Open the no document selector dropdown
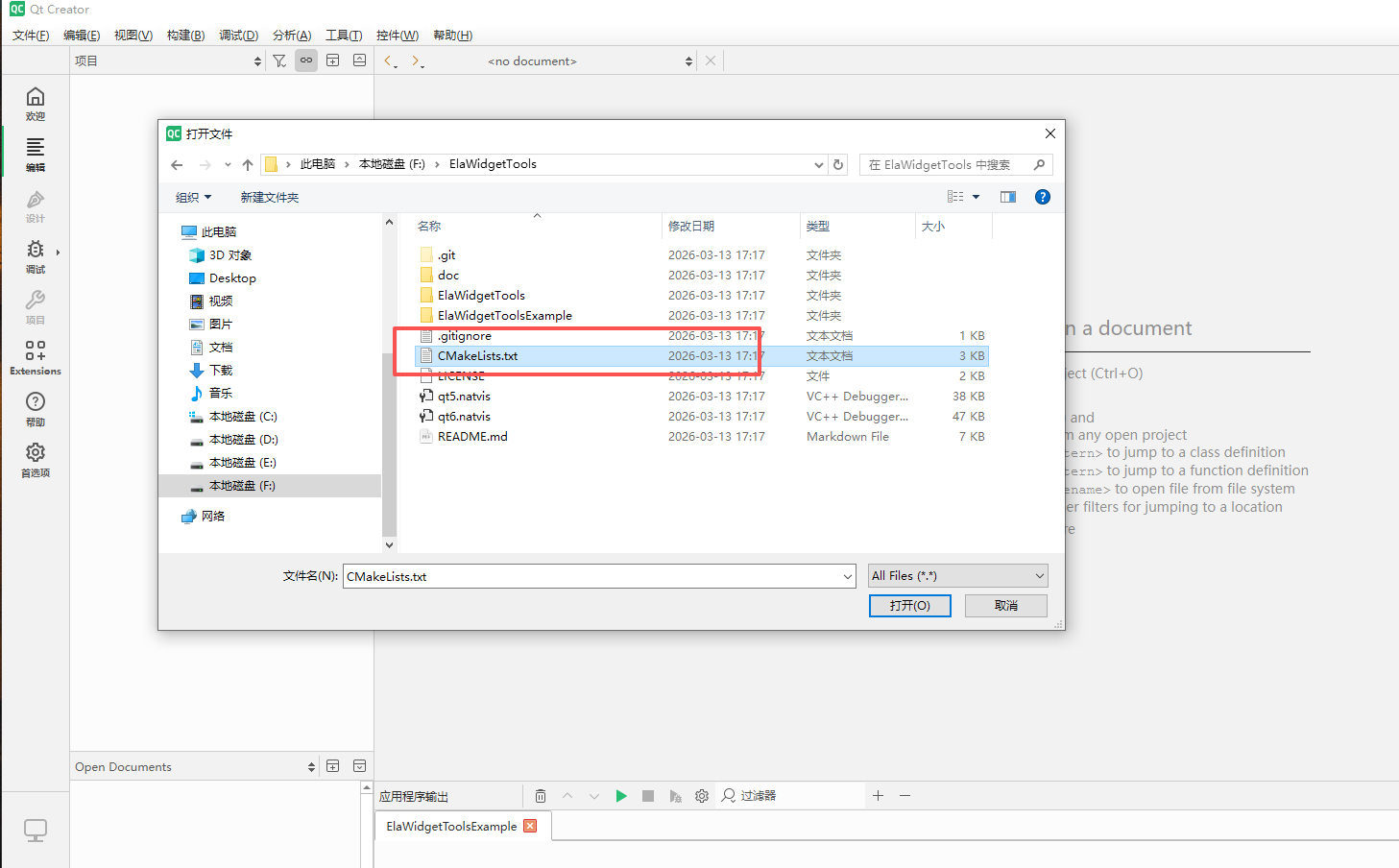Image resolution: width=1399 pixels, height=868 pixels. tap(591, 60)
